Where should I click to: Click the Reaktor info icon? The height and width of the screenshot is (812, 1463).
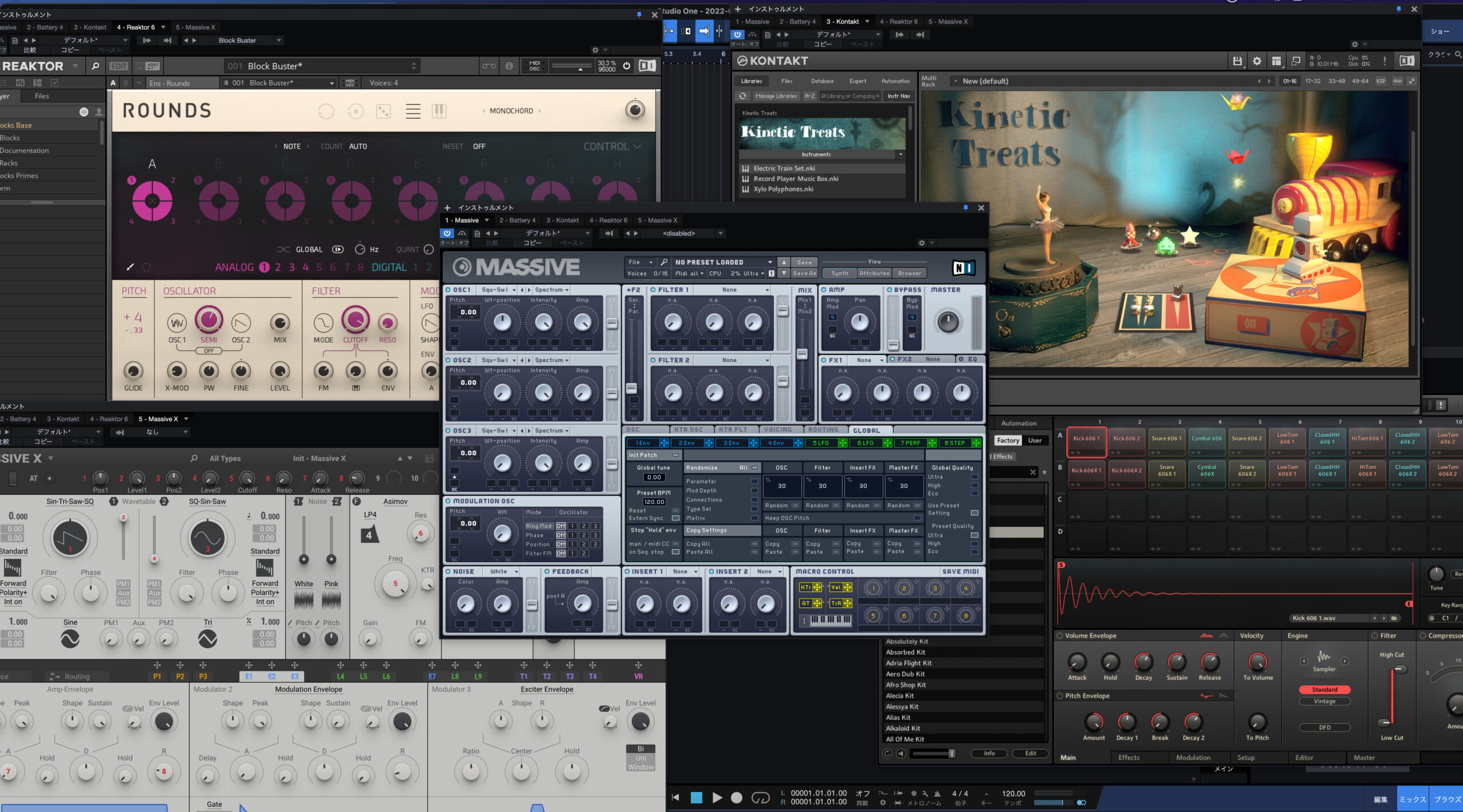coord(509,66)
